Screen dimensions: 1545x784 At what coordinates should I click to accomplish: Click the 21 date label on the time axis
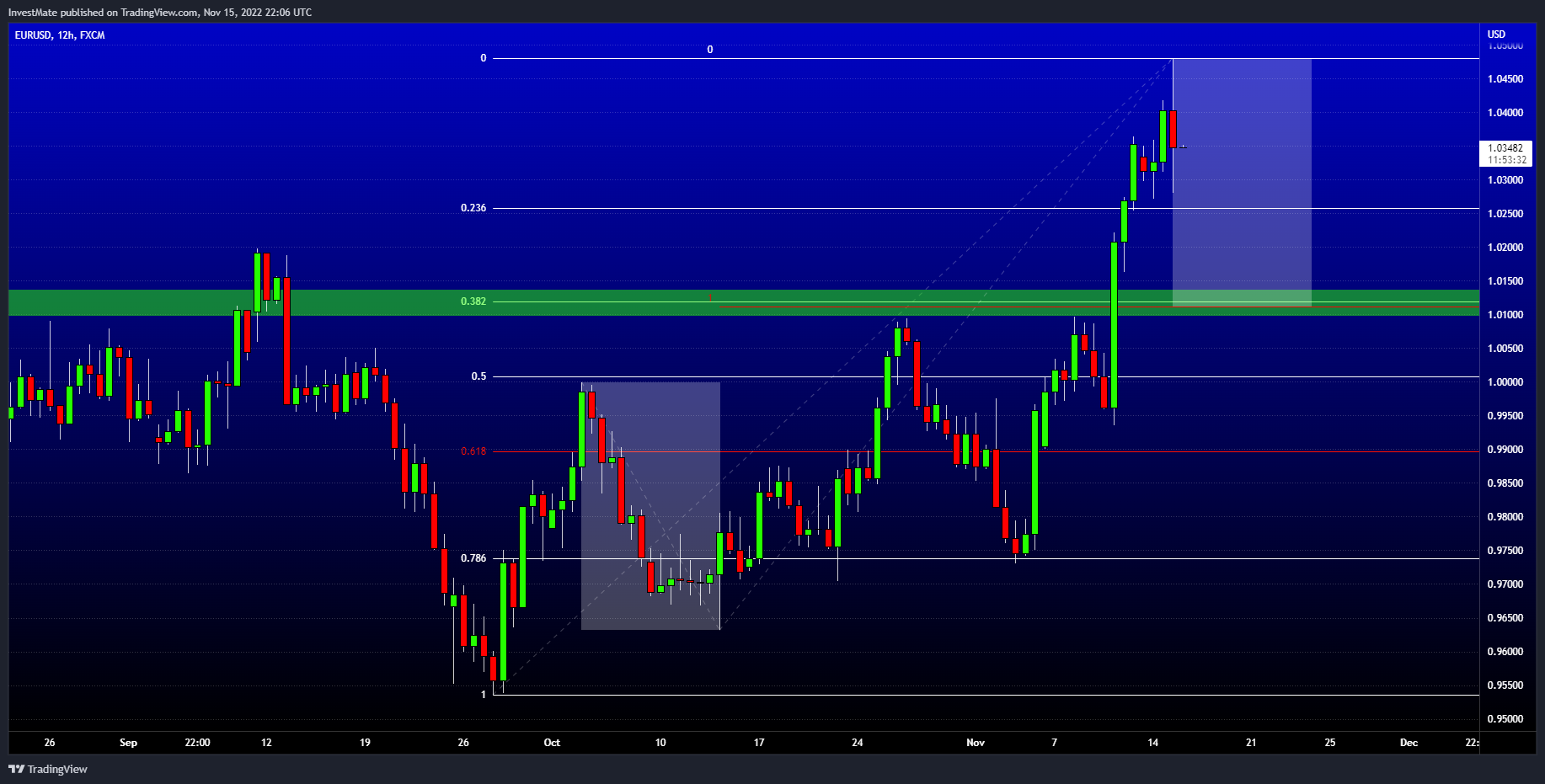tap(1252, 743)
